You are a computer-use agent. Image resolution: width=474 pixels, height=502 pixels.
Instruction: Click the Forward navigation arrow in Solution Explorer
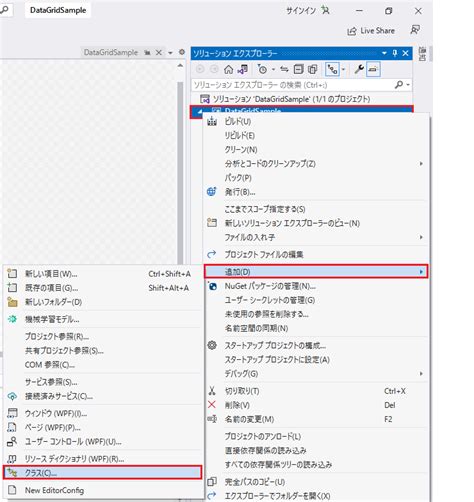(214, 69)
